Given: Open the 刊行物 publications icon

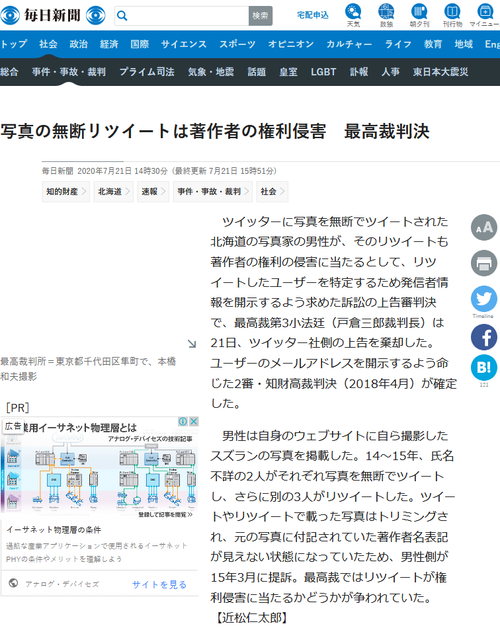Looking at the screenshot, I should point(452,15).
